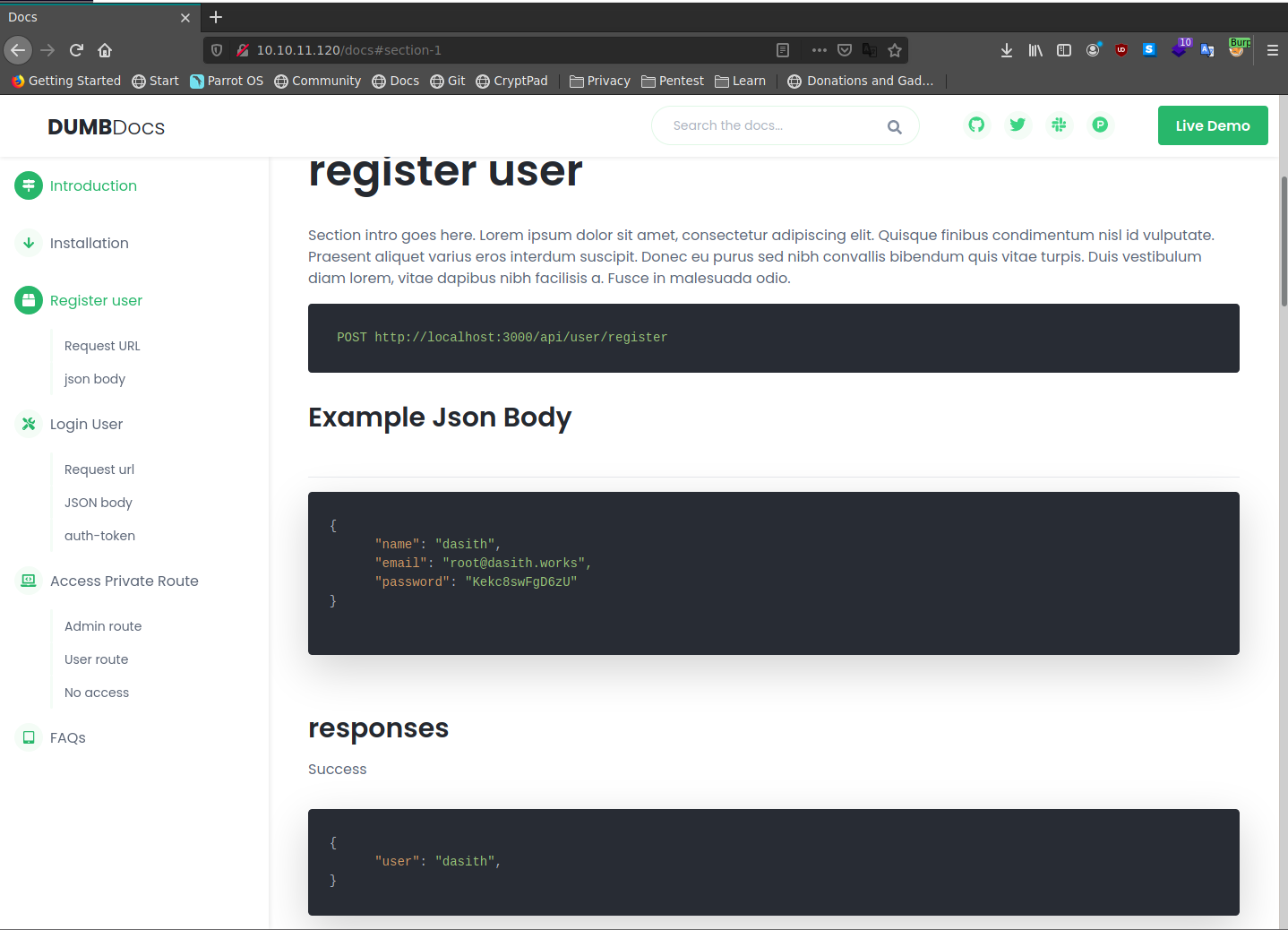The height and width of the screenshot is (930, 1288).
Task: Jump to json body under Register user
Action: point(95,379)
